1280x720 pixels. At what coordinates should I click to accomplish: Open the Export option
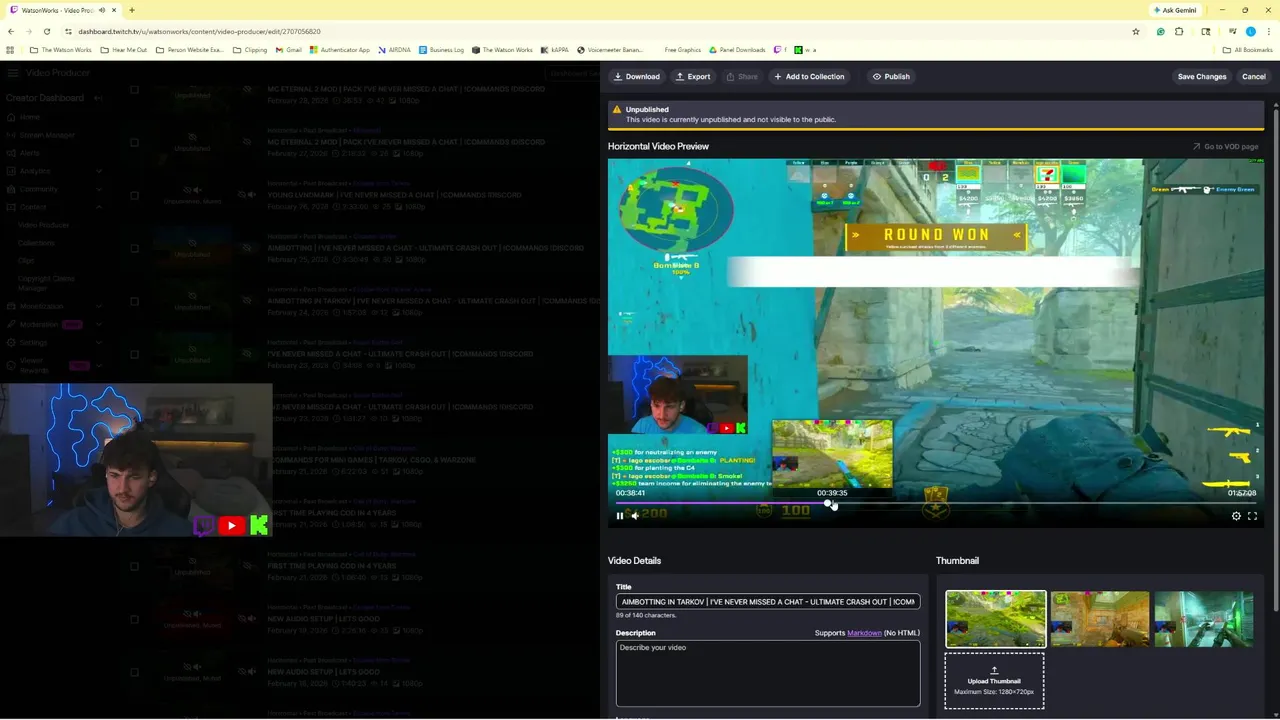(692, 76)
